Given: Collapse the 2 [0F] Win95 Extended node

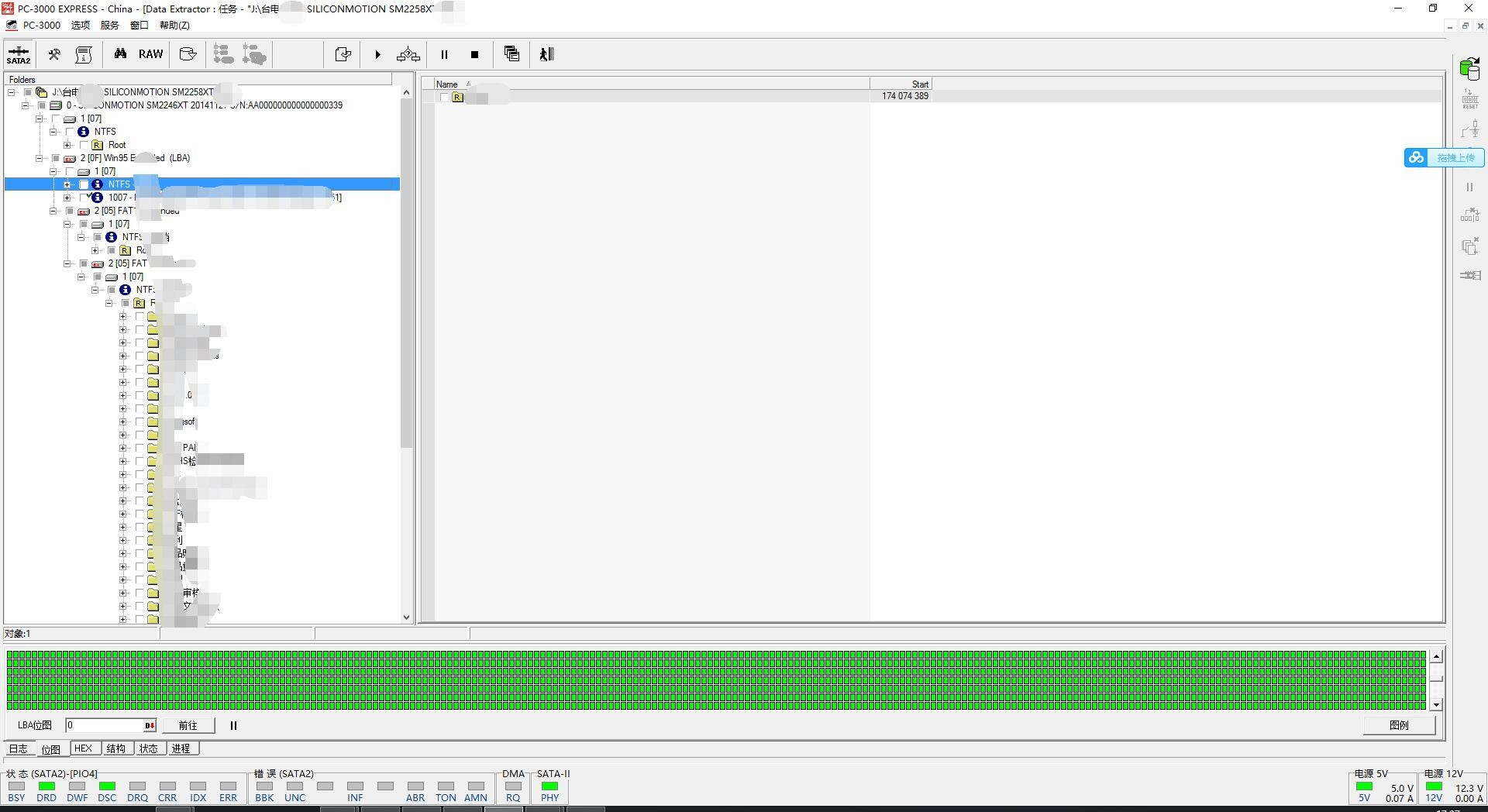Looking at the screenshot, I should (40, 158).
